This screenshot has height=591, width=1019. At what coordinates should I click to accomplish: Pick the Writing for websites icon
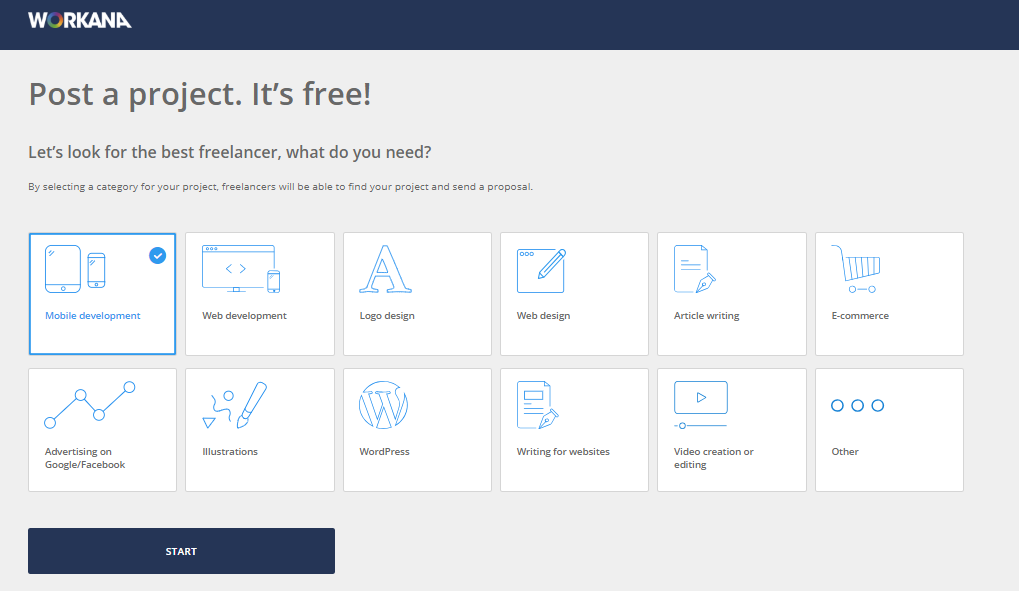coord(537,405)
